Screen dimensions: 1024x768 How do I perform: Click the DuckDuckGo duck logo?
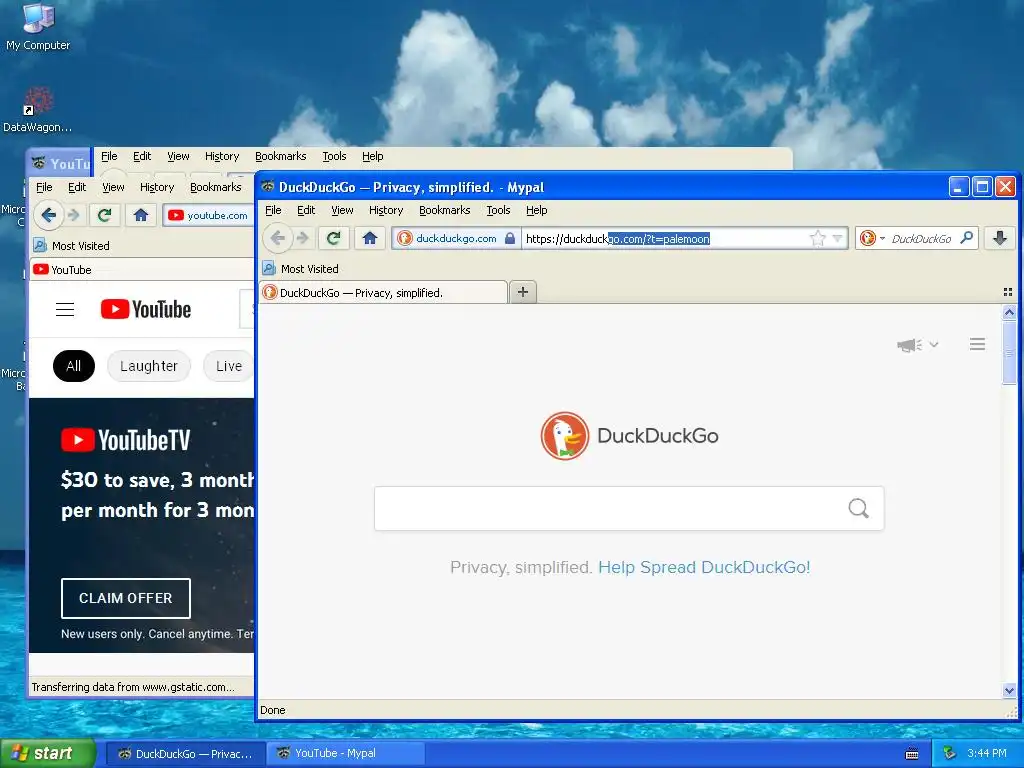coord(564,436)
